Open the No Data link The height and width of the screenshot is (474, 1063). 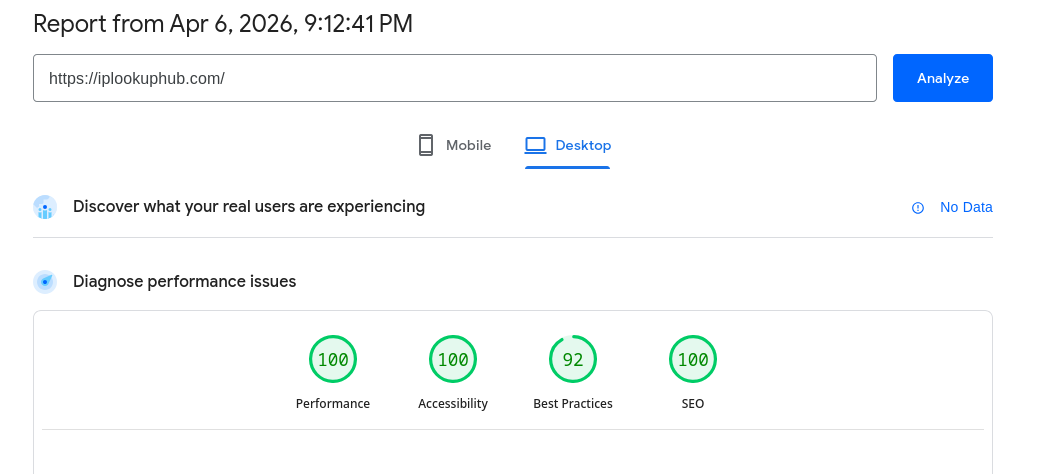966,208
